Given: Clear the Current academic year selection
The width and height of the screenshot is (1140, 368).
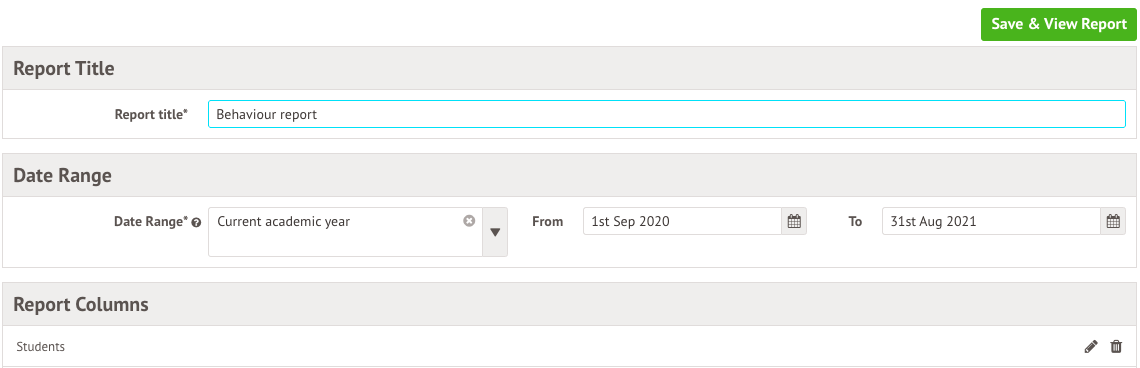Looking at the screenshot, I should click(469, 220).
